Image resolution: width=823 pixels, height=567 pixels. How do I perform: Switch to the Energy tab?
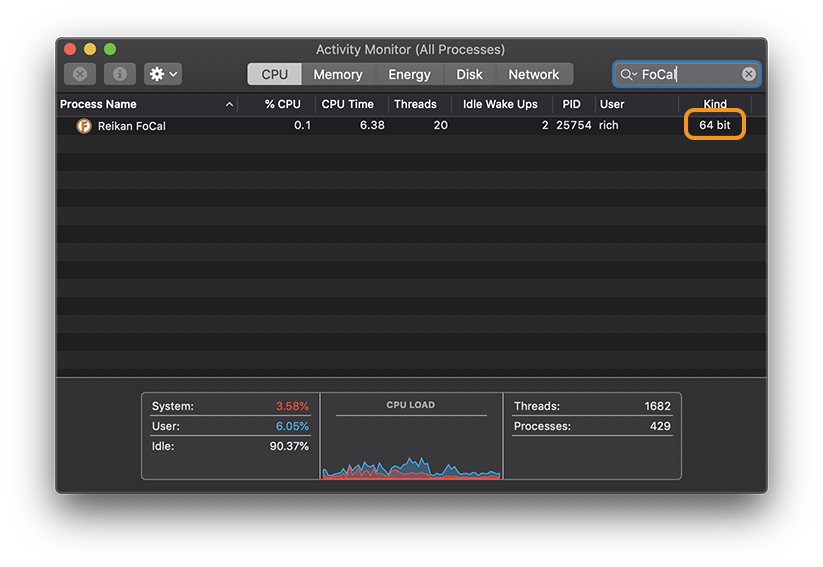coord(409,74)
